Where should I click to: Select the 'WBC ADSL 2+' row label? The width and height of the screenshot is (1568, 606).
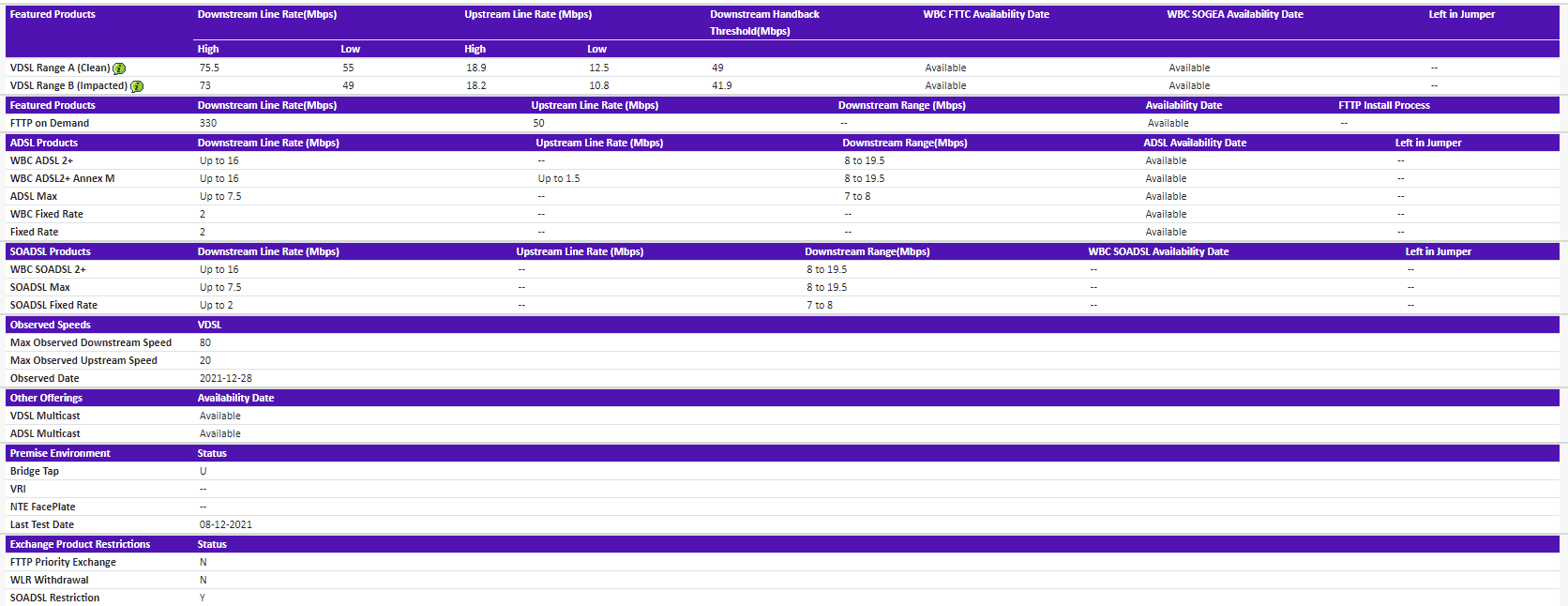tap(41, 160)
